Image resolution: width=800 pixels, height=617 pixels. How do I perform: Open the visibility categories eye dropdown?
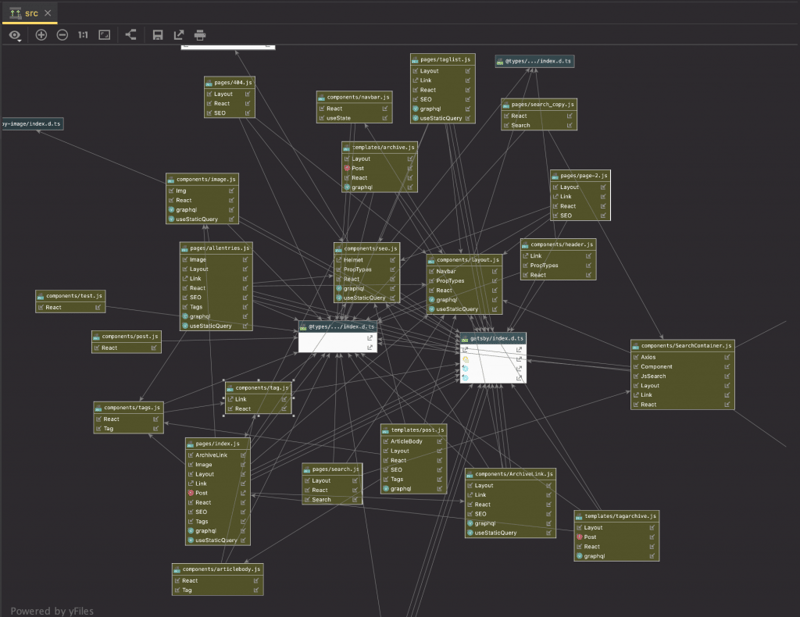[x=15, y=35]
